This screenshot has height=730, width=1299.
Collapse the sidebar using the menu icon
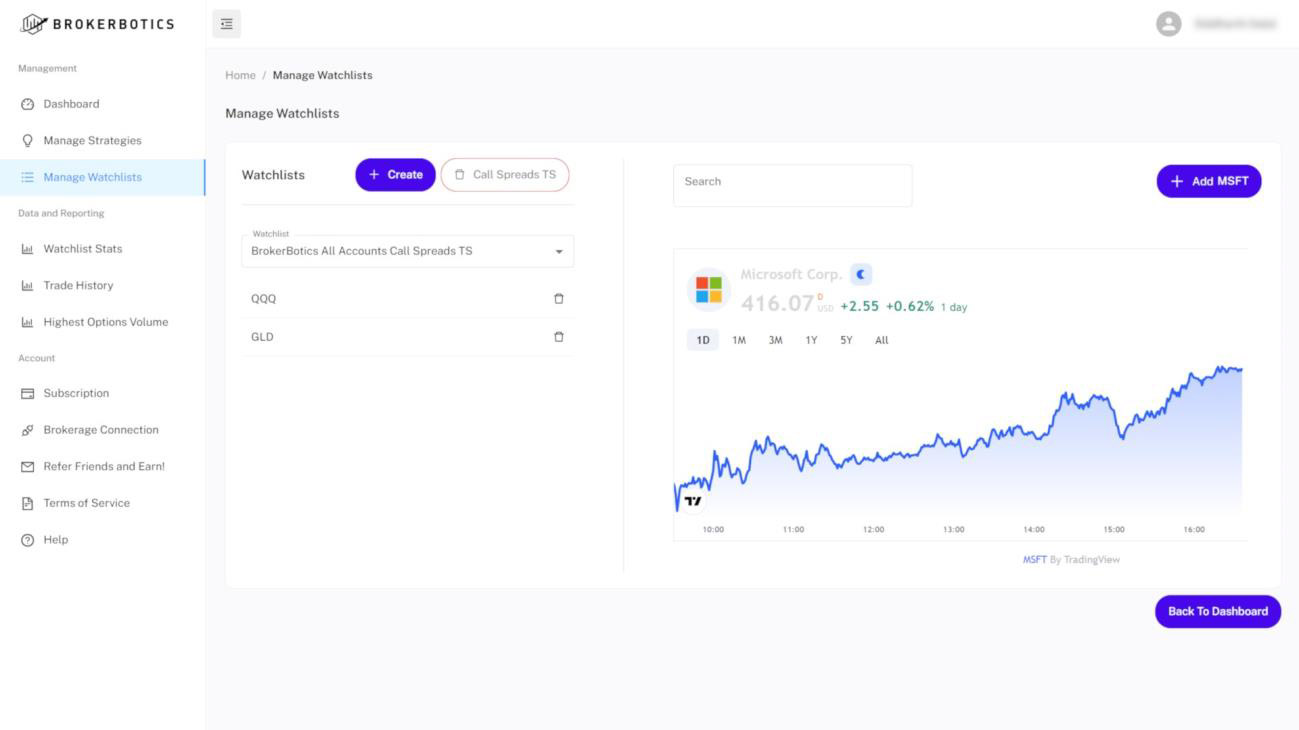pos(227,24)
